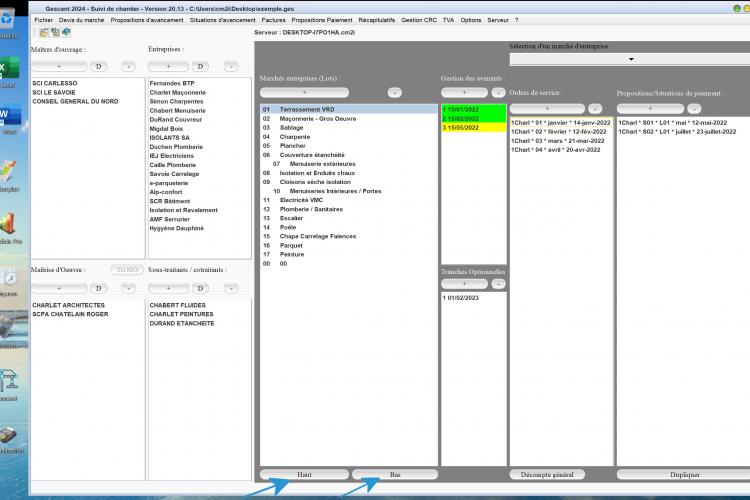Screen dimensions: 750x500
Task: Click the + button under Maîtres d'ouvrage
Action: pos(59,67)
